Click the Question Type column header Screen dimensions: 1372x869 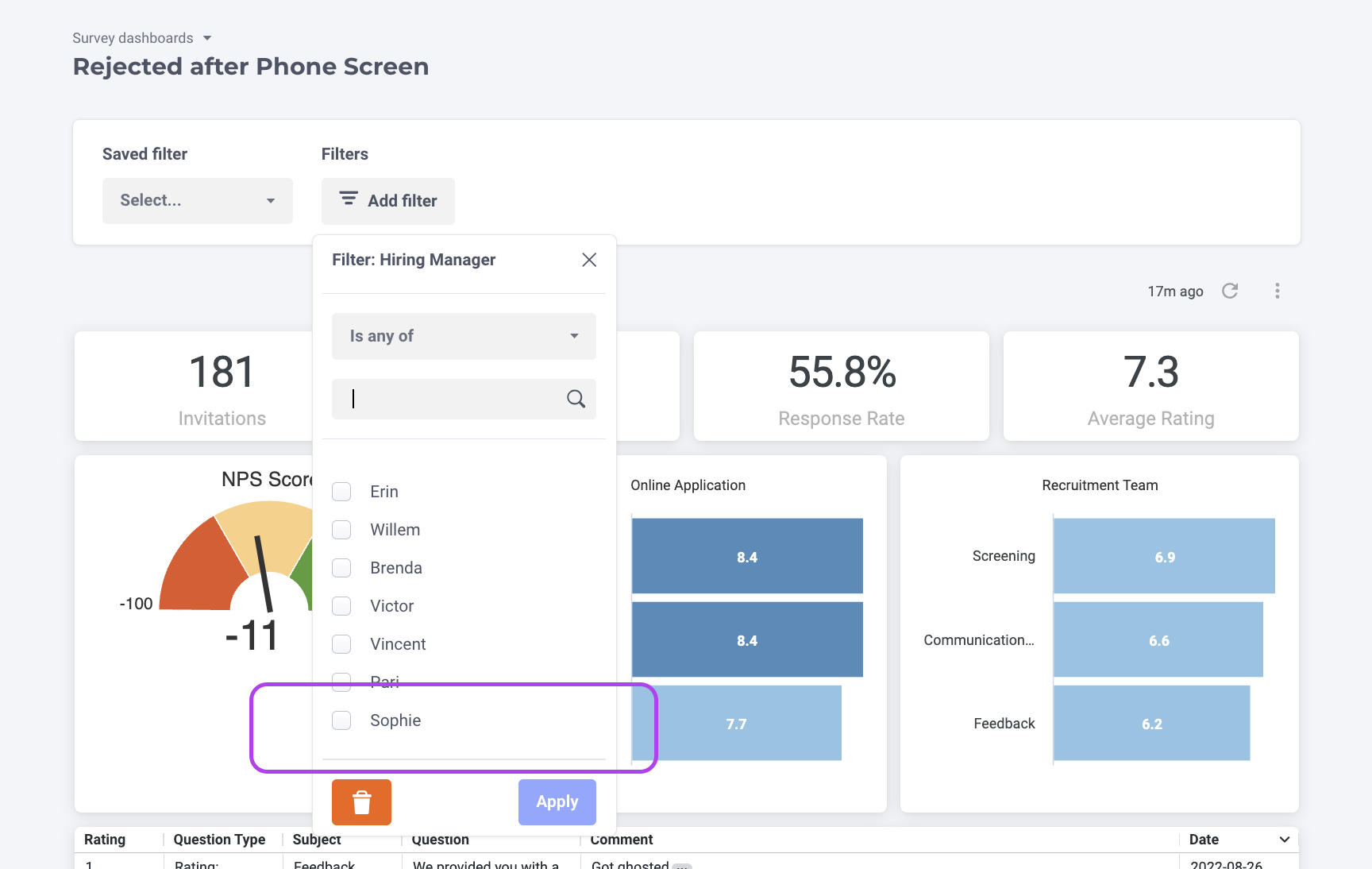(x=219, y=840)
